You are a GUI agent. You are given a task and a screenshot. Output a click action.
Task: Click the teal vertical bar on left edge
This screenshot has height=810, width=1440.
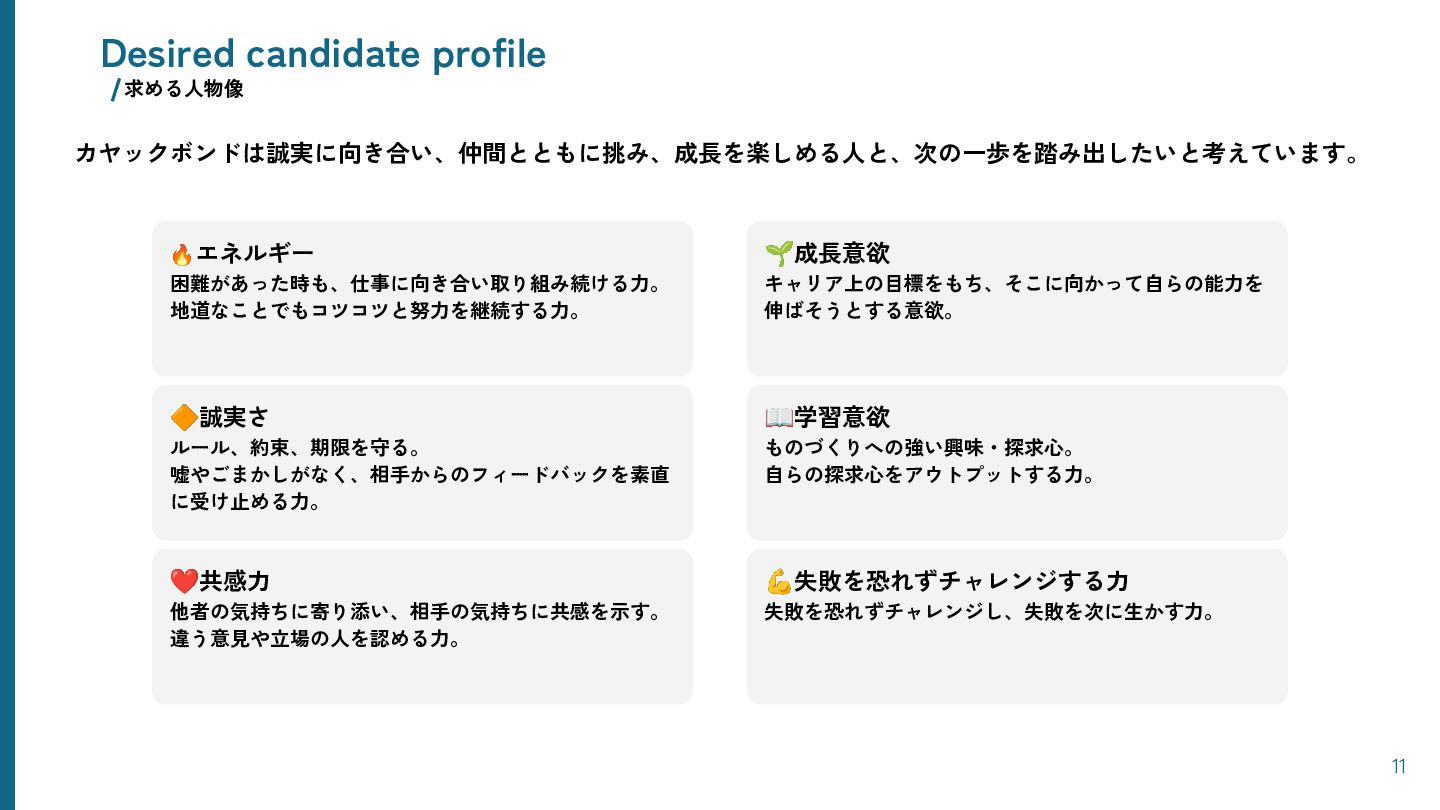(x=7, y=405)
